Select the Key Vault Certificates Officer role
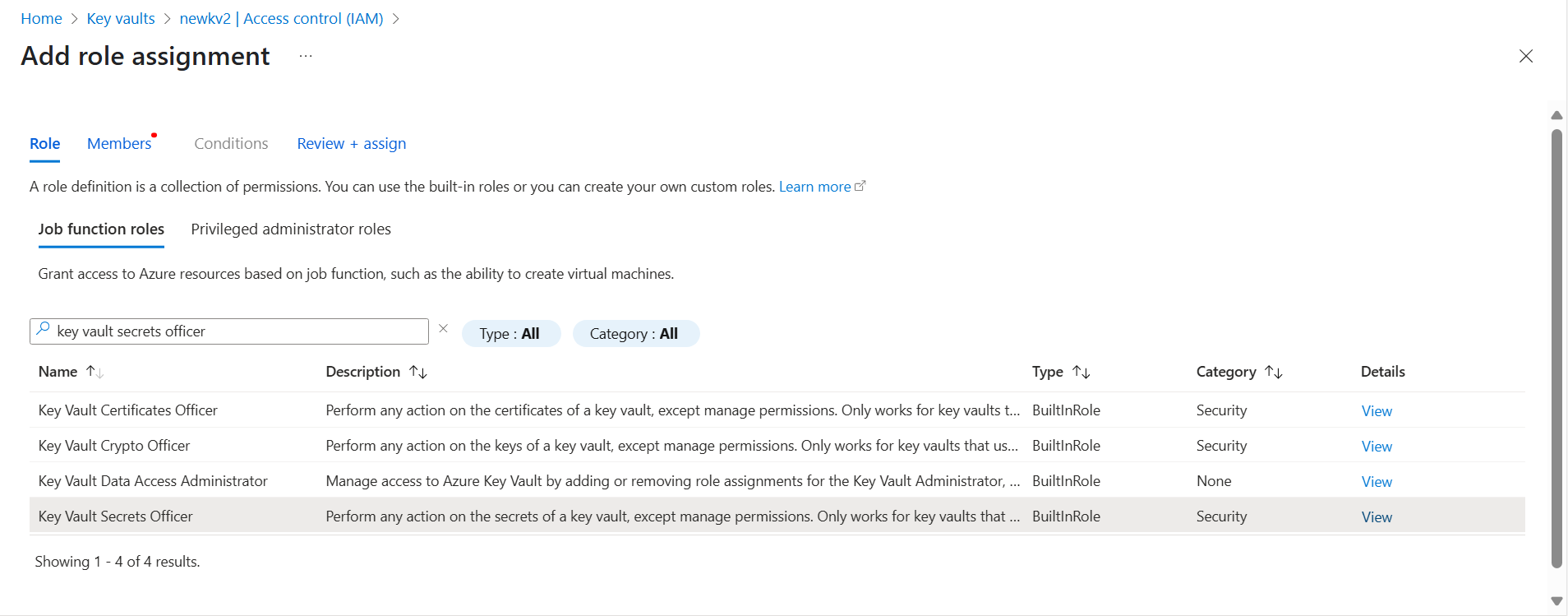The width and height of the screenshot is (1568, 616). [128, 410]
